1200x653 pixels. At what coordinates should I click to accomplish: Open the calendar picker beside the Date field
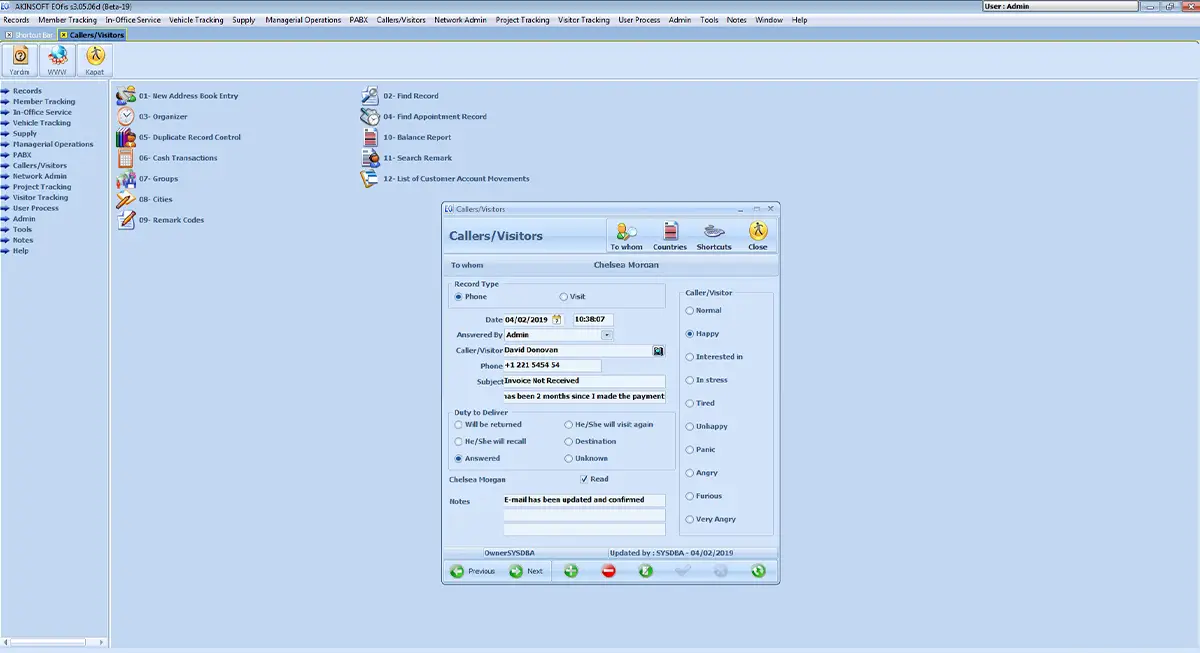pos(557,319)
